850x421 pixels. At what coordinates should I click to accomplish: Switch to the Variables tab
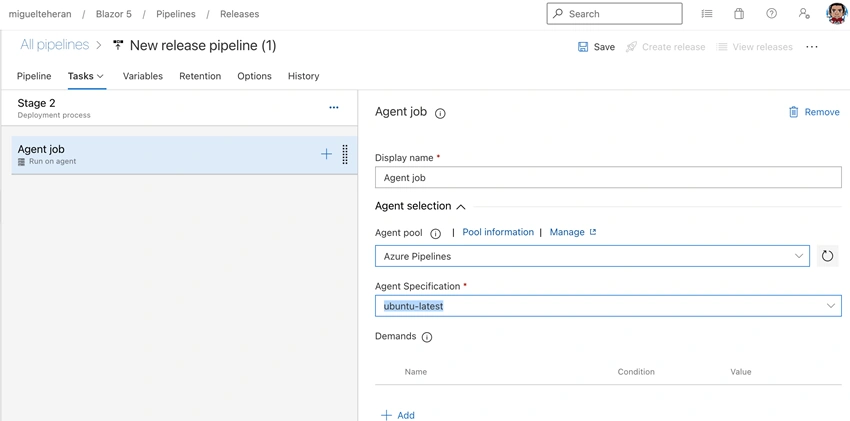tap(143, 76)
